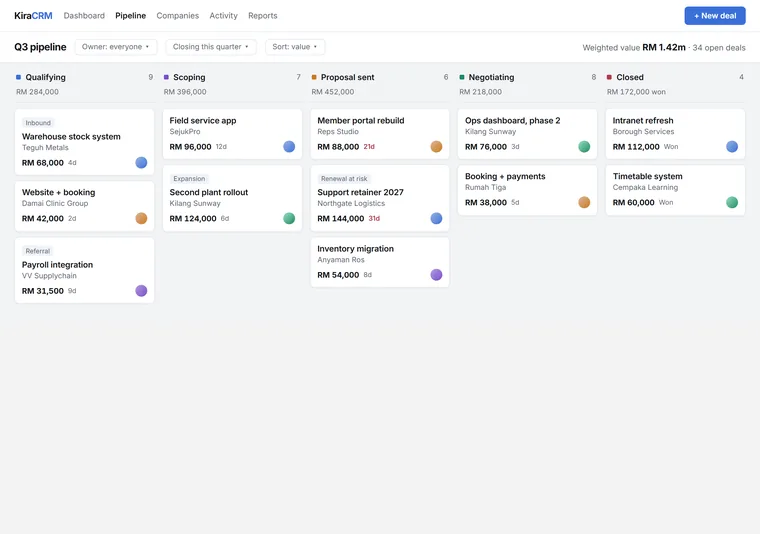Open the Sort: value dropdown
Viewport: 760px width, 534px height.
295,47
